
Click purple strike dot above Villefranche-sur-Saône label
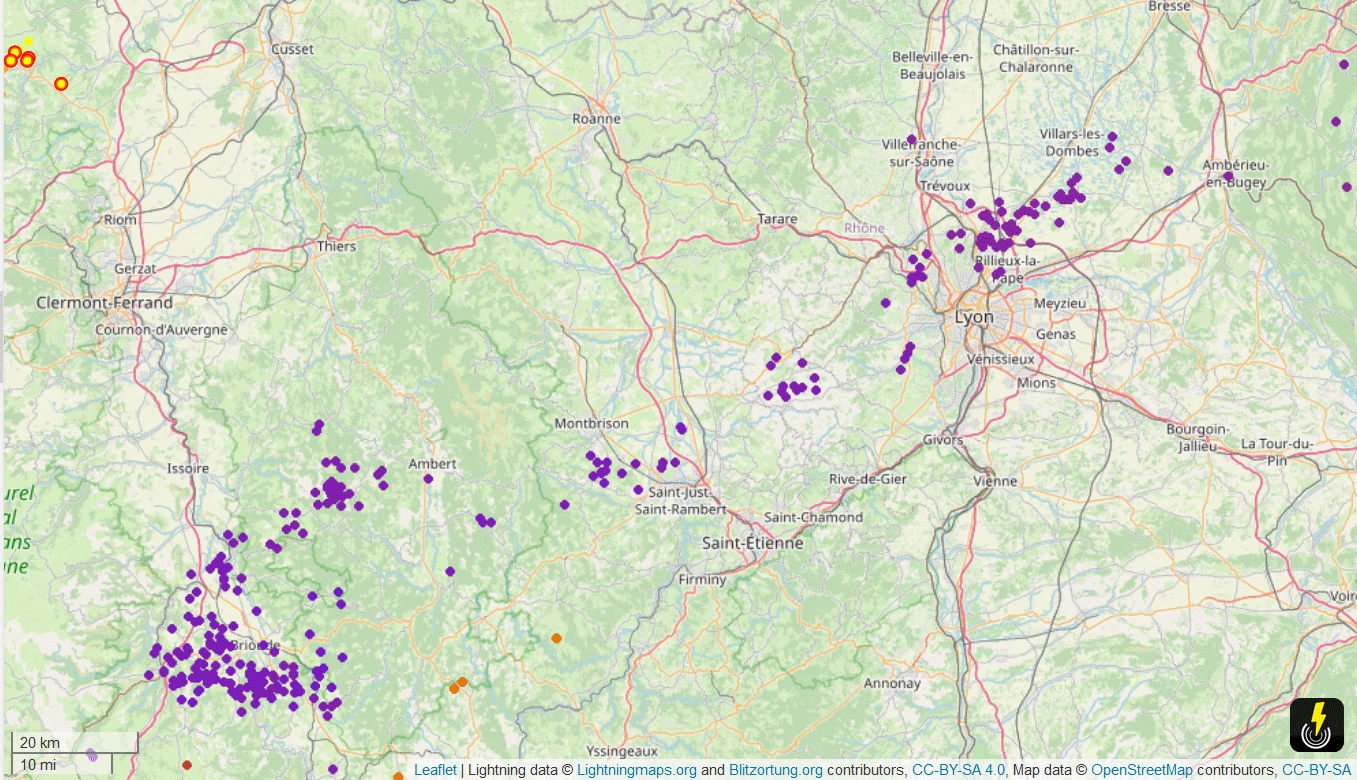point(911,139)
